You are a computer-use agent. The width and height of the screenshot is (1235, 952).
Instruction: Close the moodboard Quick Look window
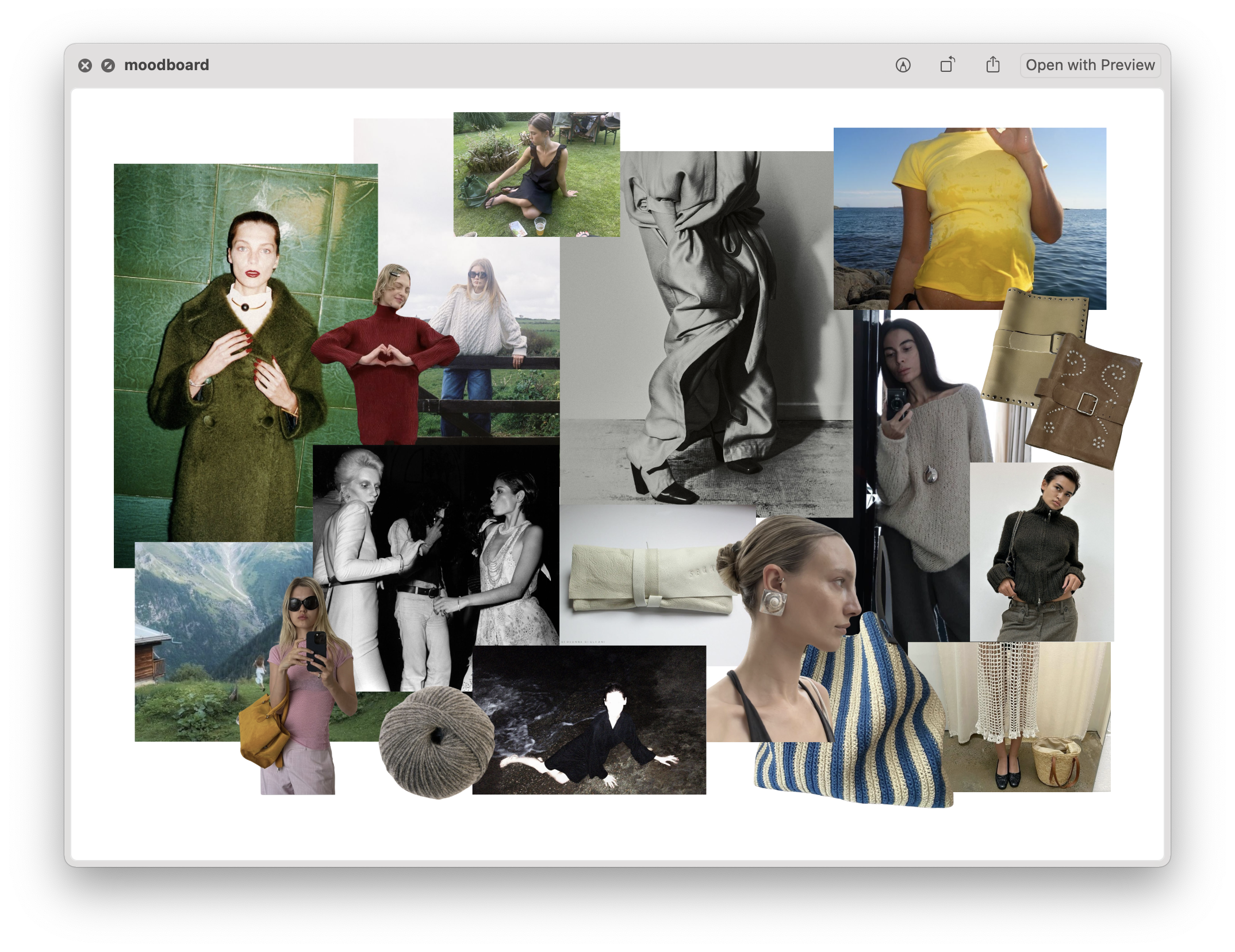tap(85, 66)
